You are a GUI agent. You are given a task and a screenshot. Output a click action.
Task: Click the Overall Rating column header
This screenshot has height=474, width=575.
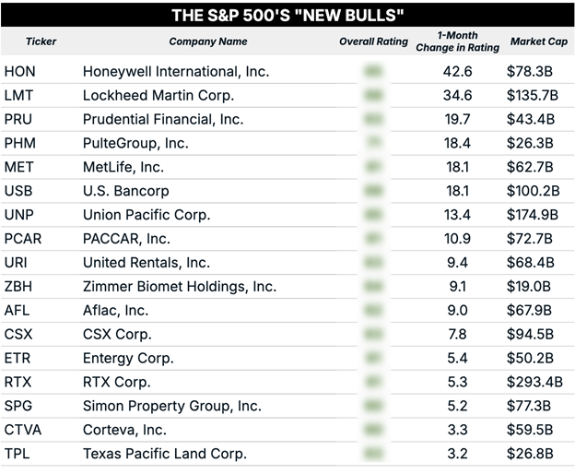pos(373,41)
